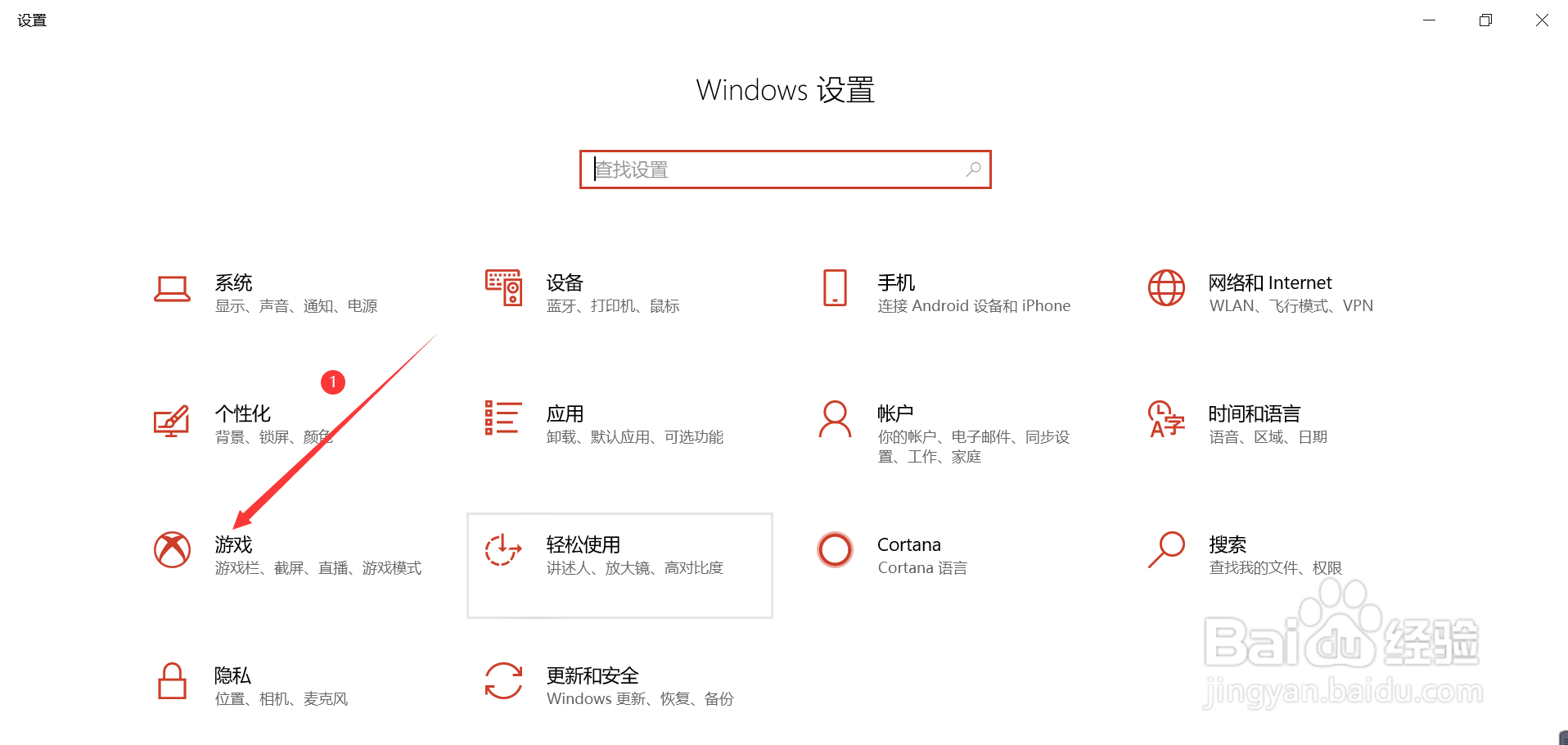Click the text Cortana 语言

coord(922,568)
